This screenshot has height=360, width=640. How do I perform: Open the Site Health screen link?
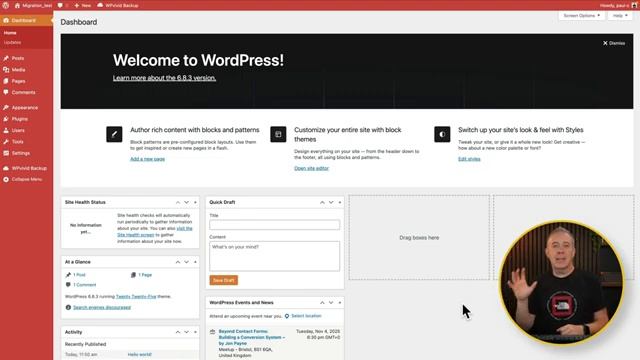(136, 235)
